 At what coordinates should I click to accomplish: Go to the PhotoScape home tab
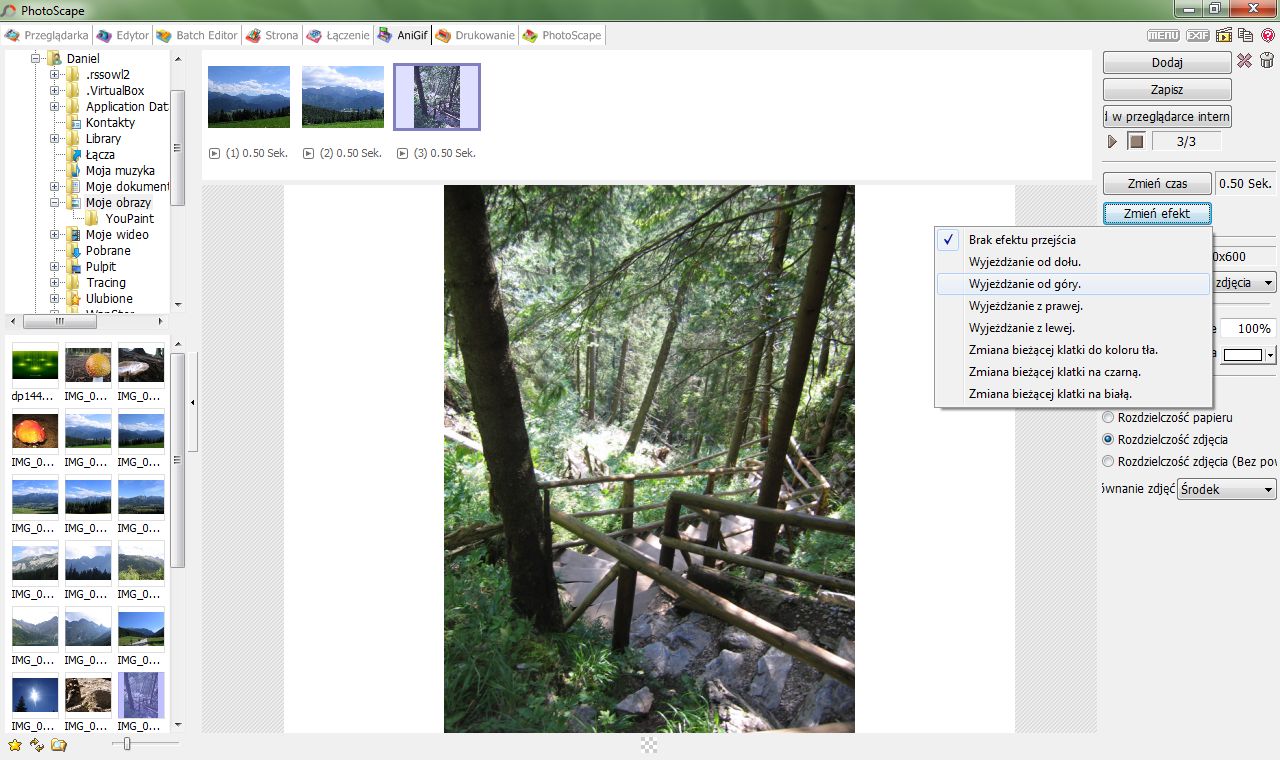coord(562,35)
